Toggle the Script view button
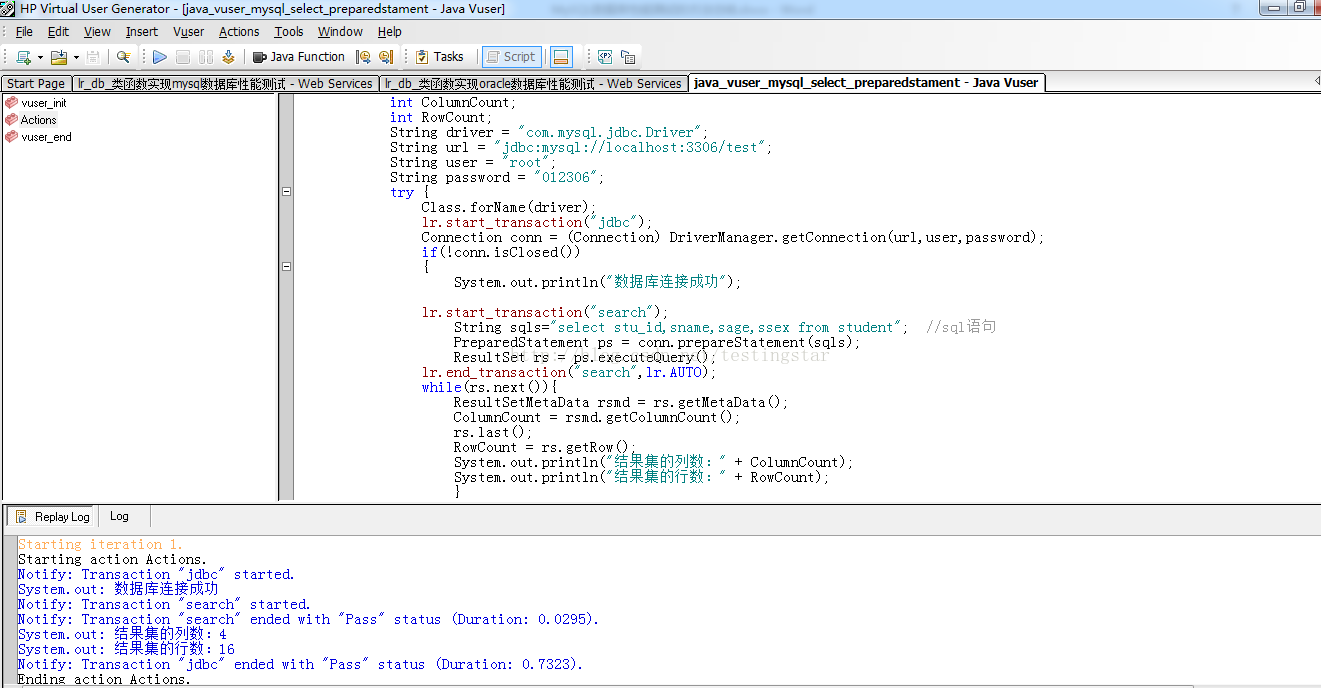Viewport: 1321px width, 688px height. [511, 57]
